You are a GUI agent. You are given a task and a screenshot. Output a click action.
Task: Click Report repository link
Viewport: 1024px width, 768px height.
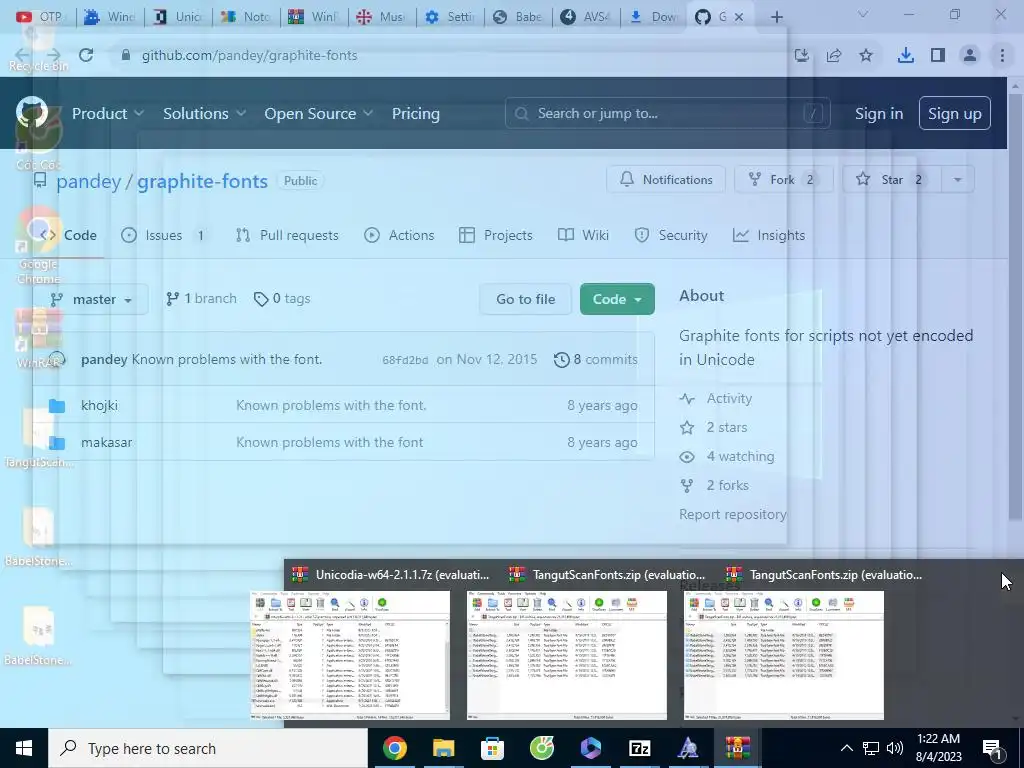(733, 514)
